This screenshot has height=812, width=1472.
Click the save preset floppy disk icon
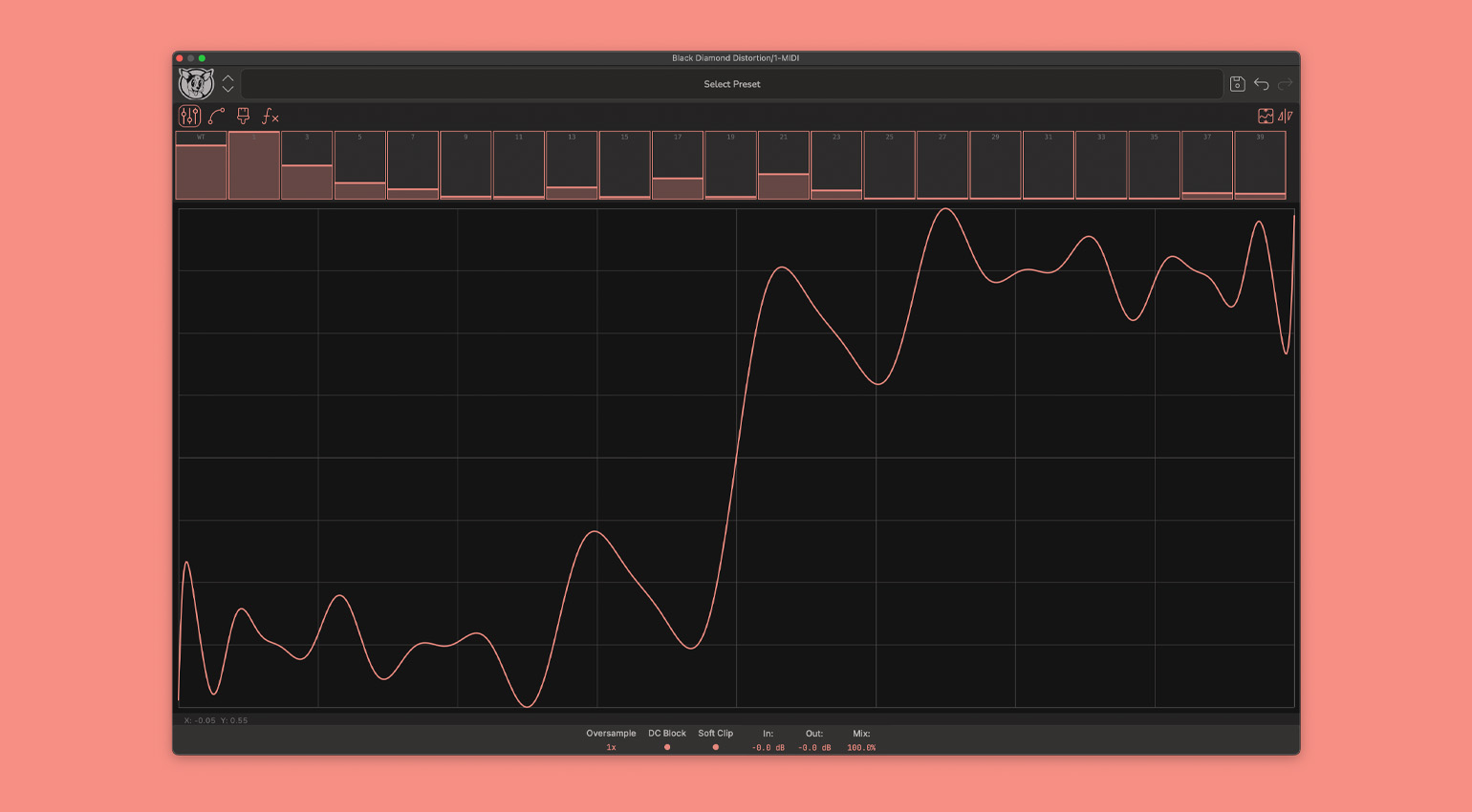[x=1237, y=84]
